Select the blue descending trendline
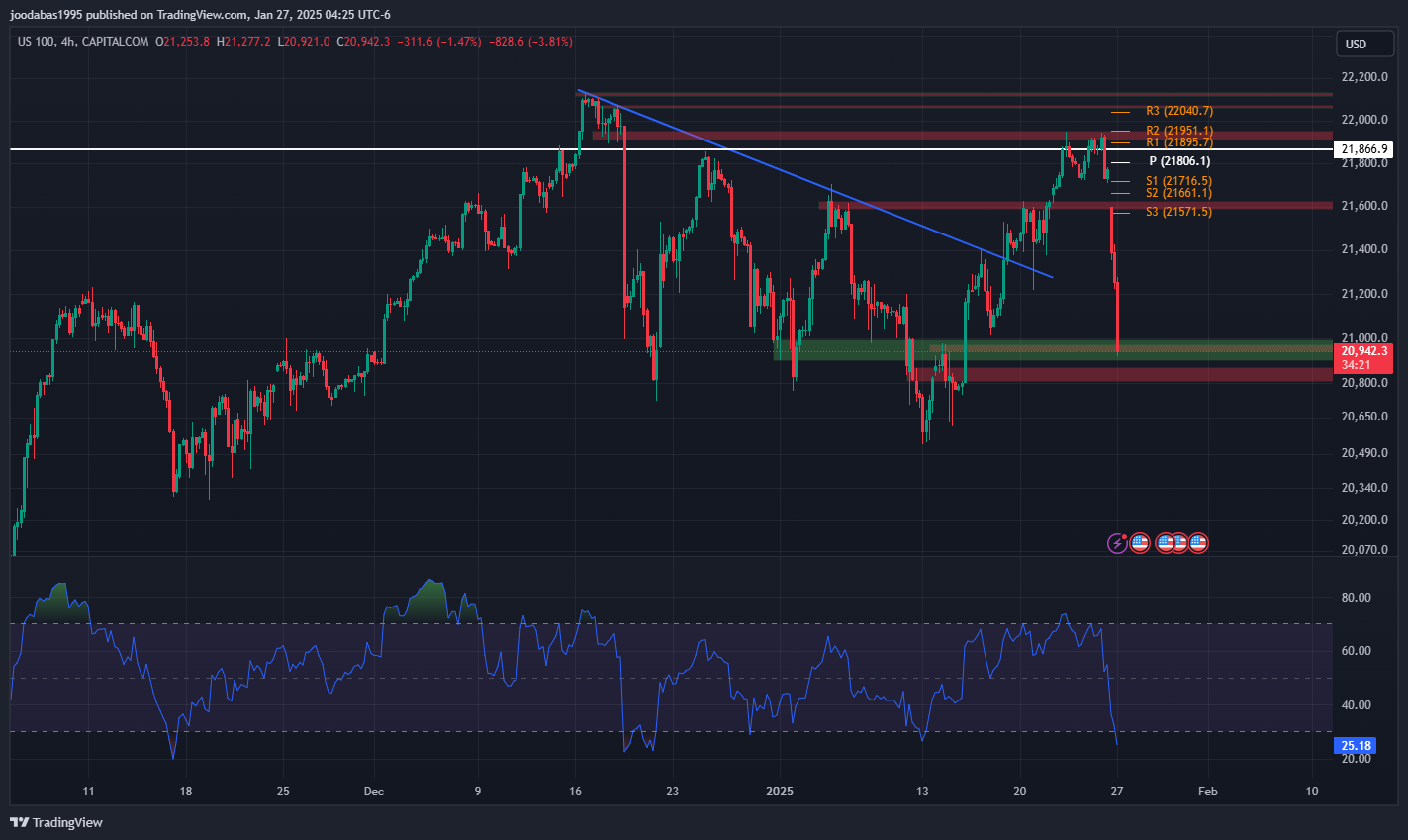Viewport: 1408px width, 840px height. [x=814, y=184]
